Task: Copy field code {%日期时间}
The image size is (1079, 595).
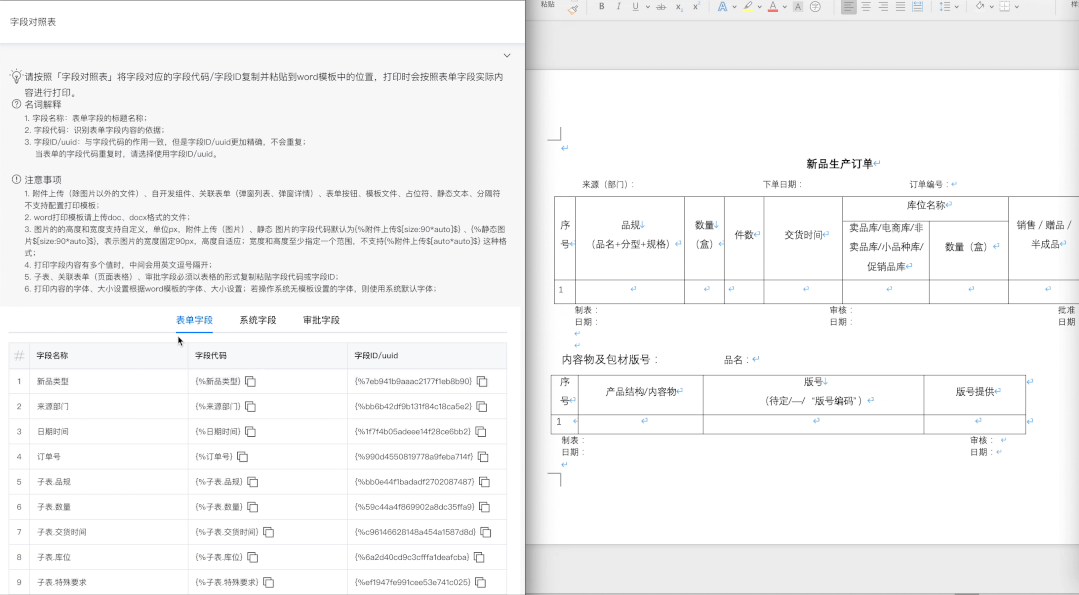Action: 250,431
